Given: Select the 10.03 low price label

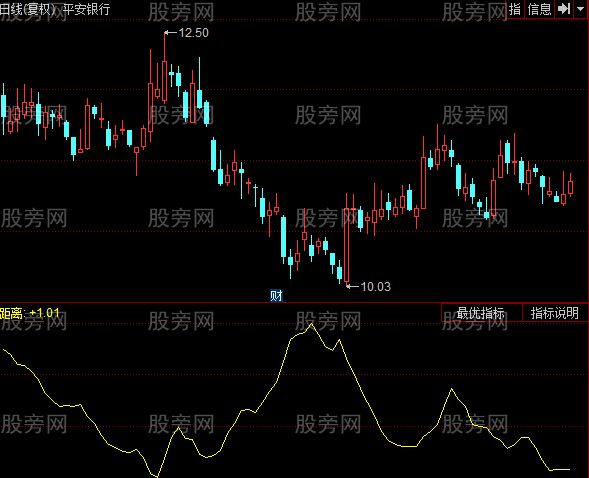Looking at the screenshot, I should pos(375,287).
